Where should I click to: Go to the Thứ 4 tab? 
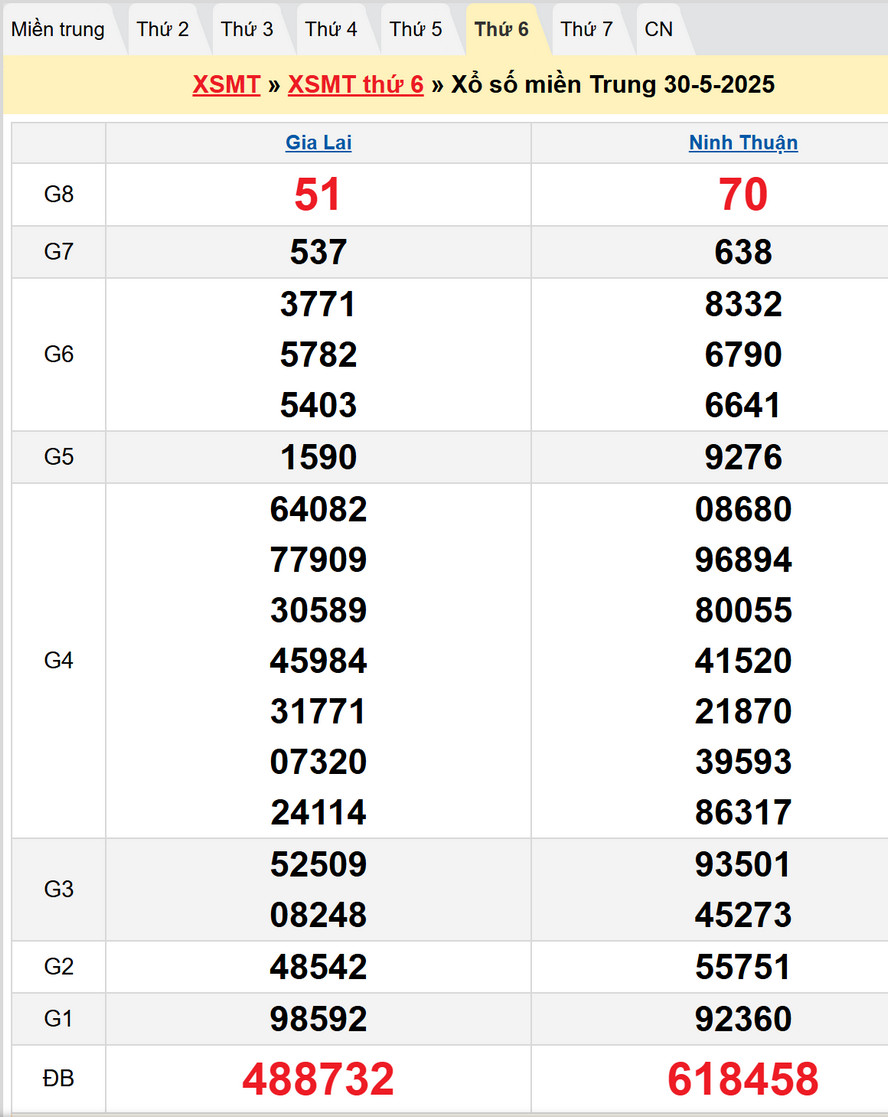[331, 29]
